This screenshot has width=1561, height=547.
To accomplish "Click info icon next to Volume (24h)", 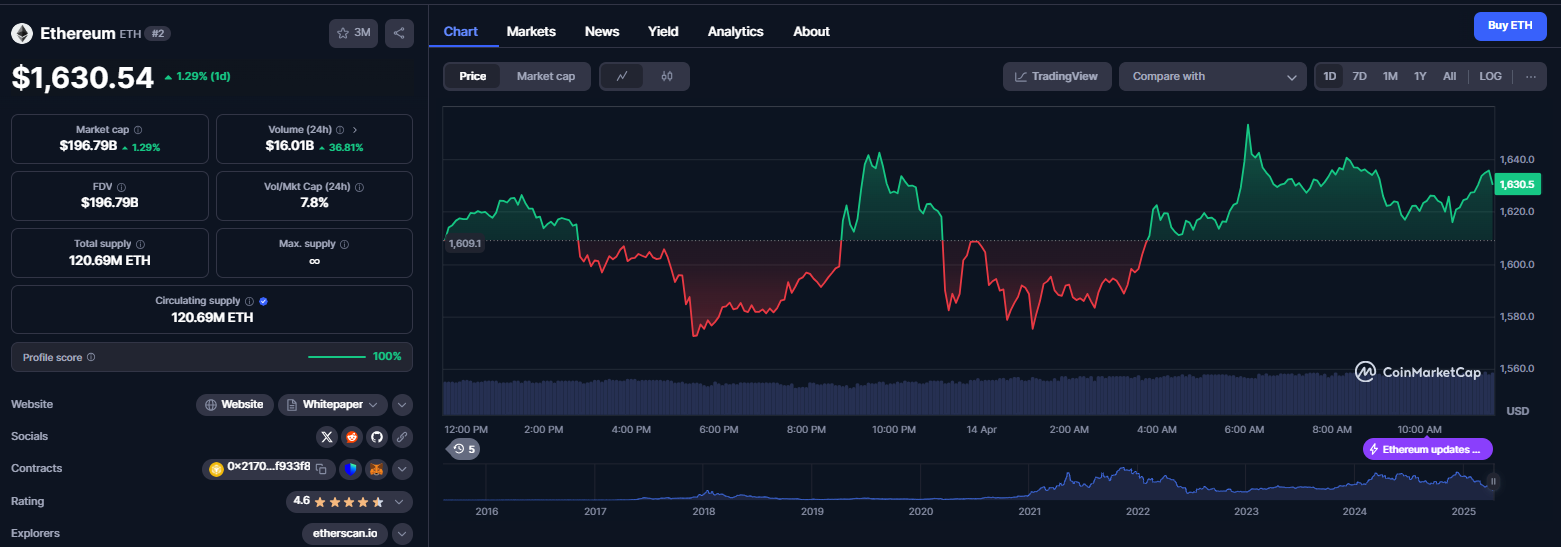I will [x=340, y=130].
